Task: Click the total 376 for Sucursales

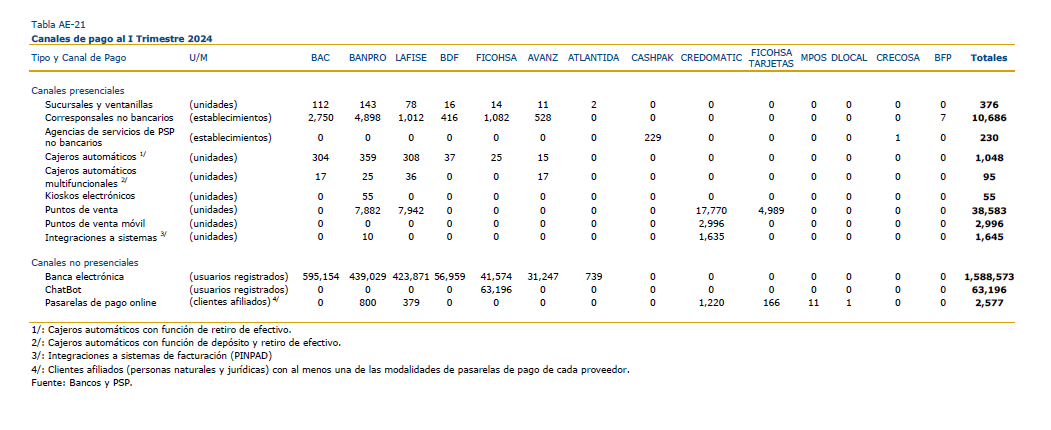Action: 989,105
